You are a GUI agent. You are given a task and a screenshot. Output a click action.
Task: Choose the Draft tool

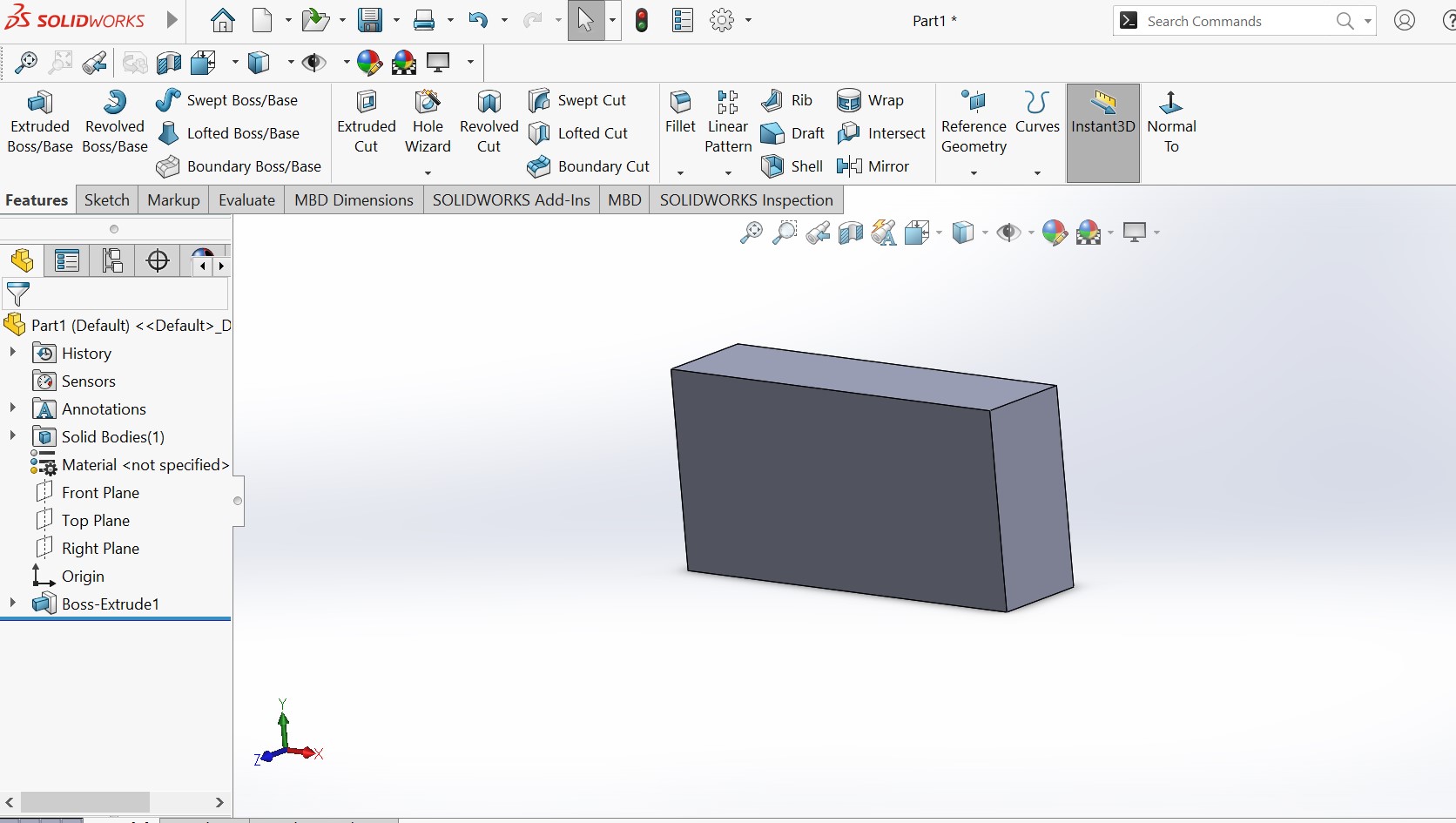[x=792, y=133]
